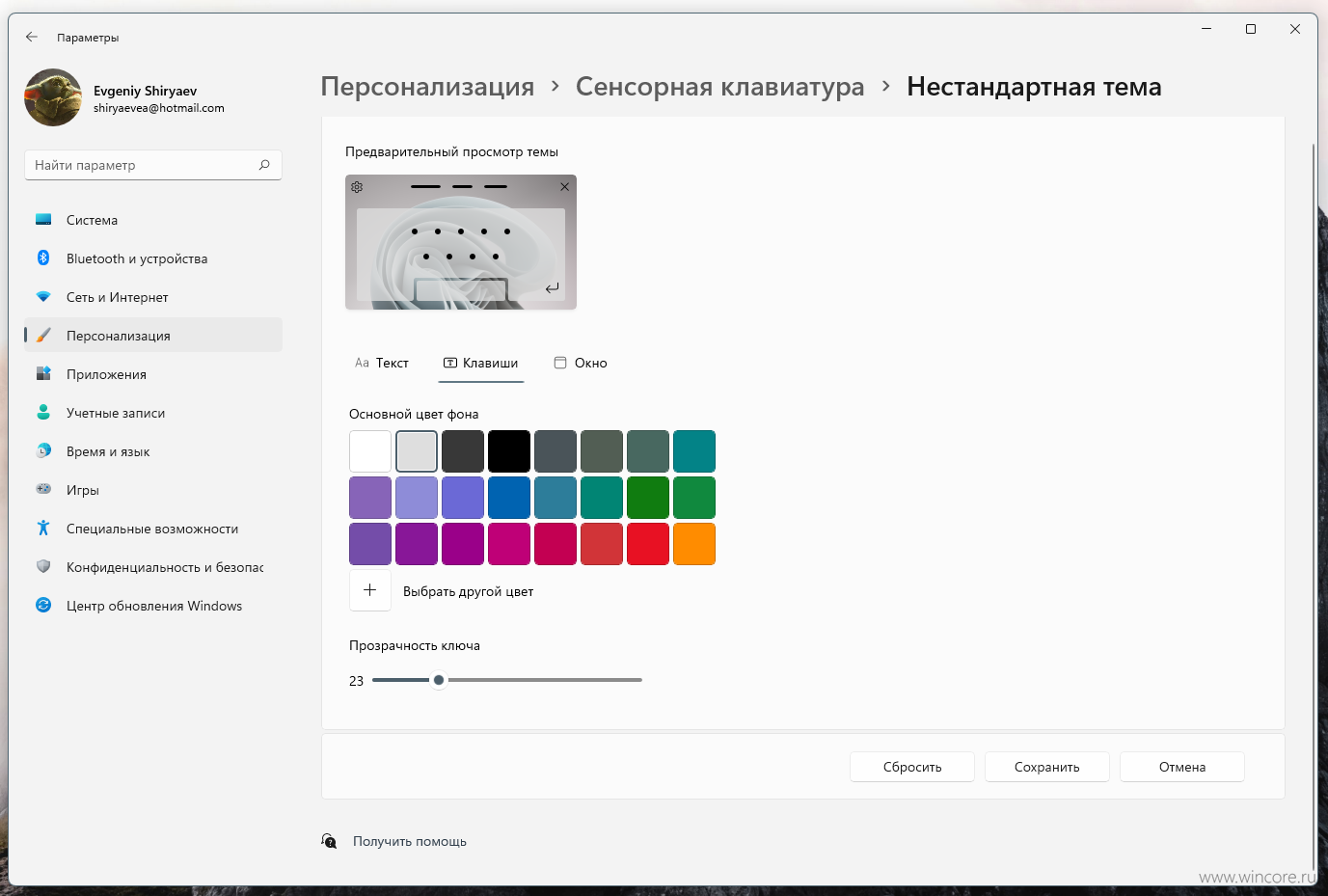The height and width of the screenshot is (896, 1328).
Task: Click the Сеть и Интернет wifi icon
Action: point(43,297)
